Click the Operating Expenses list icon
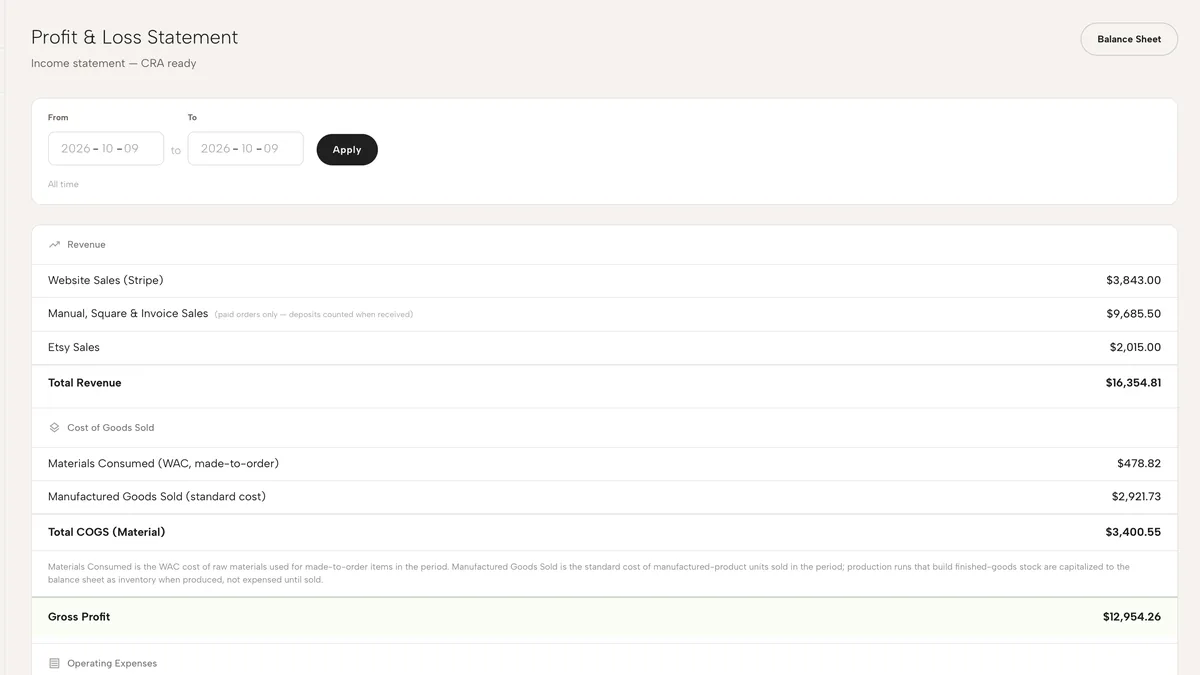The image size is (1200, 675). tap(54, 664)
